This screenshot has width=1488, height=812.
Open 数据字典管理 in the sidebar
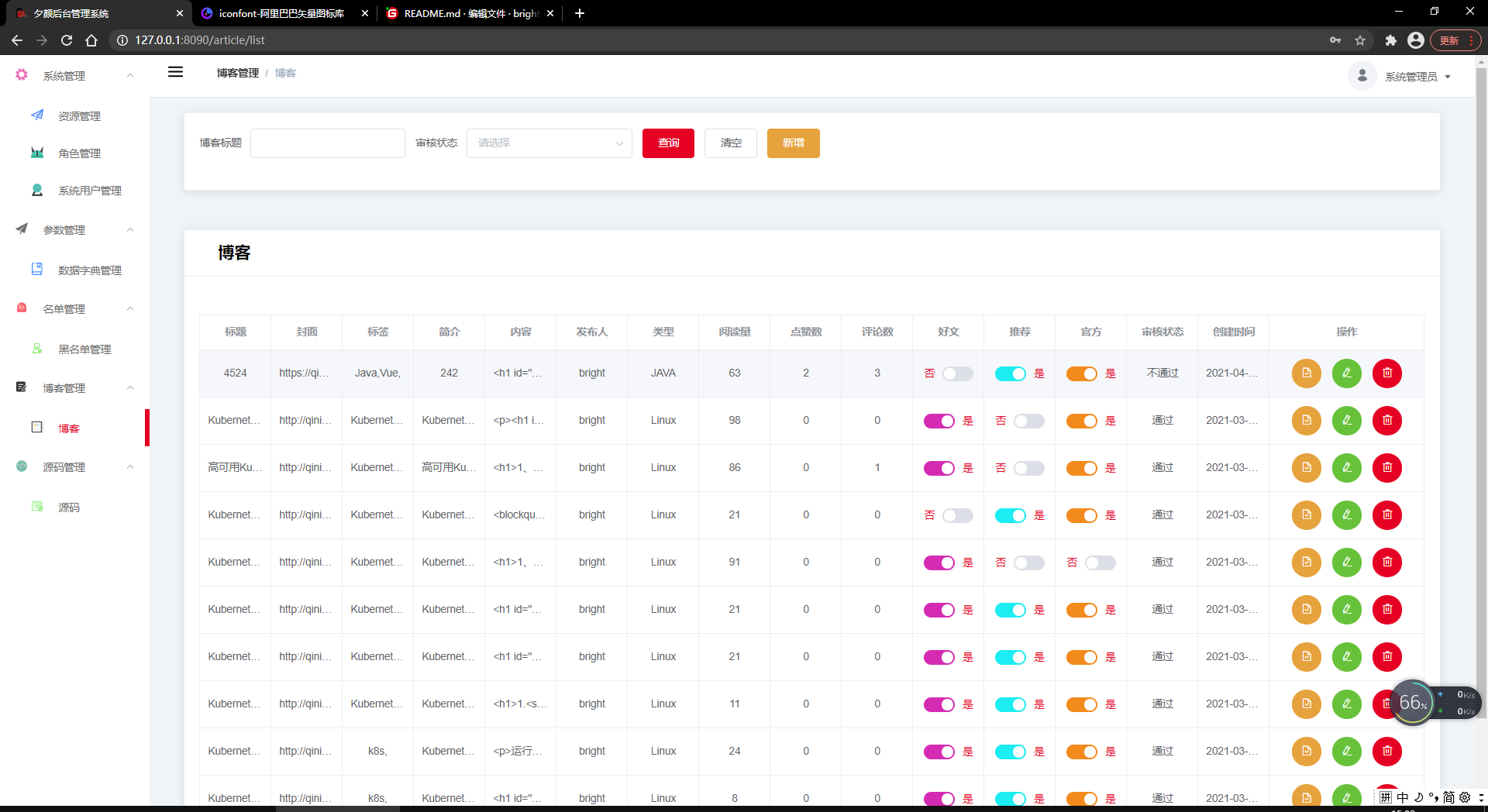coord(90,270)
